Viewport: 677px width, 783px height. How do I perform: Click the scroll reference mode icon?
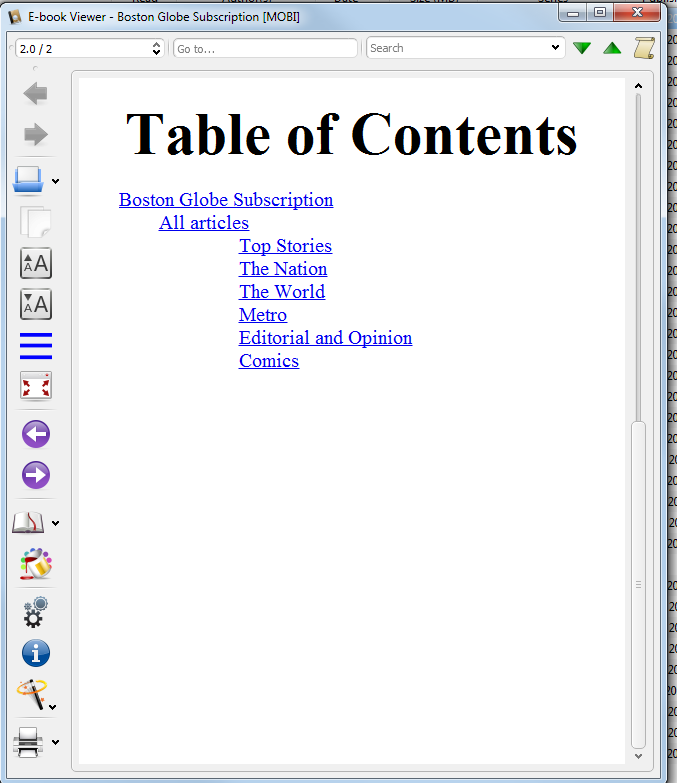point(644,48)
